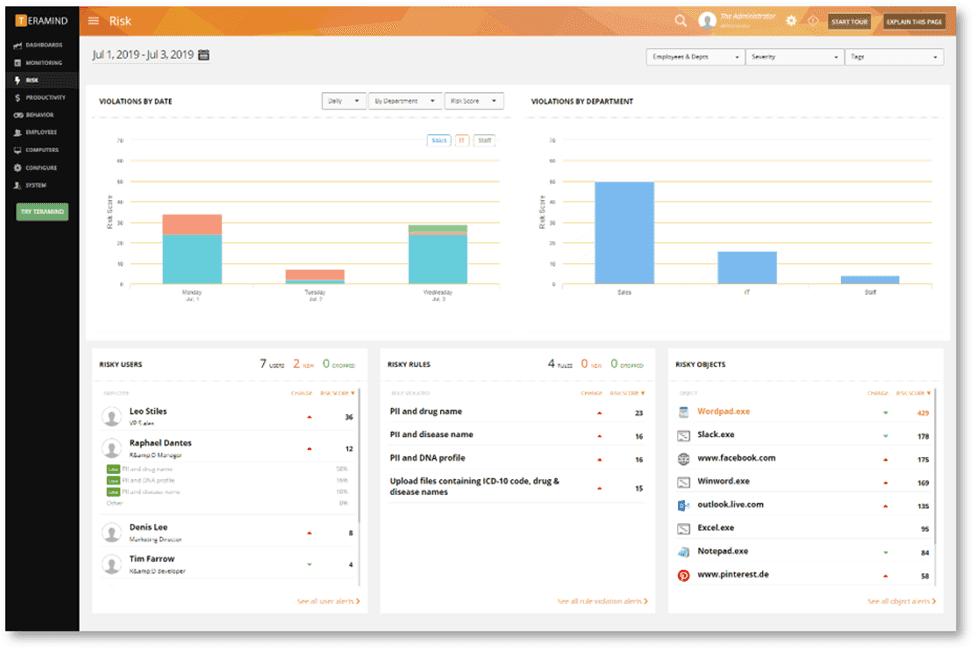Open the calendar icon next to date range

pos(204,54)
